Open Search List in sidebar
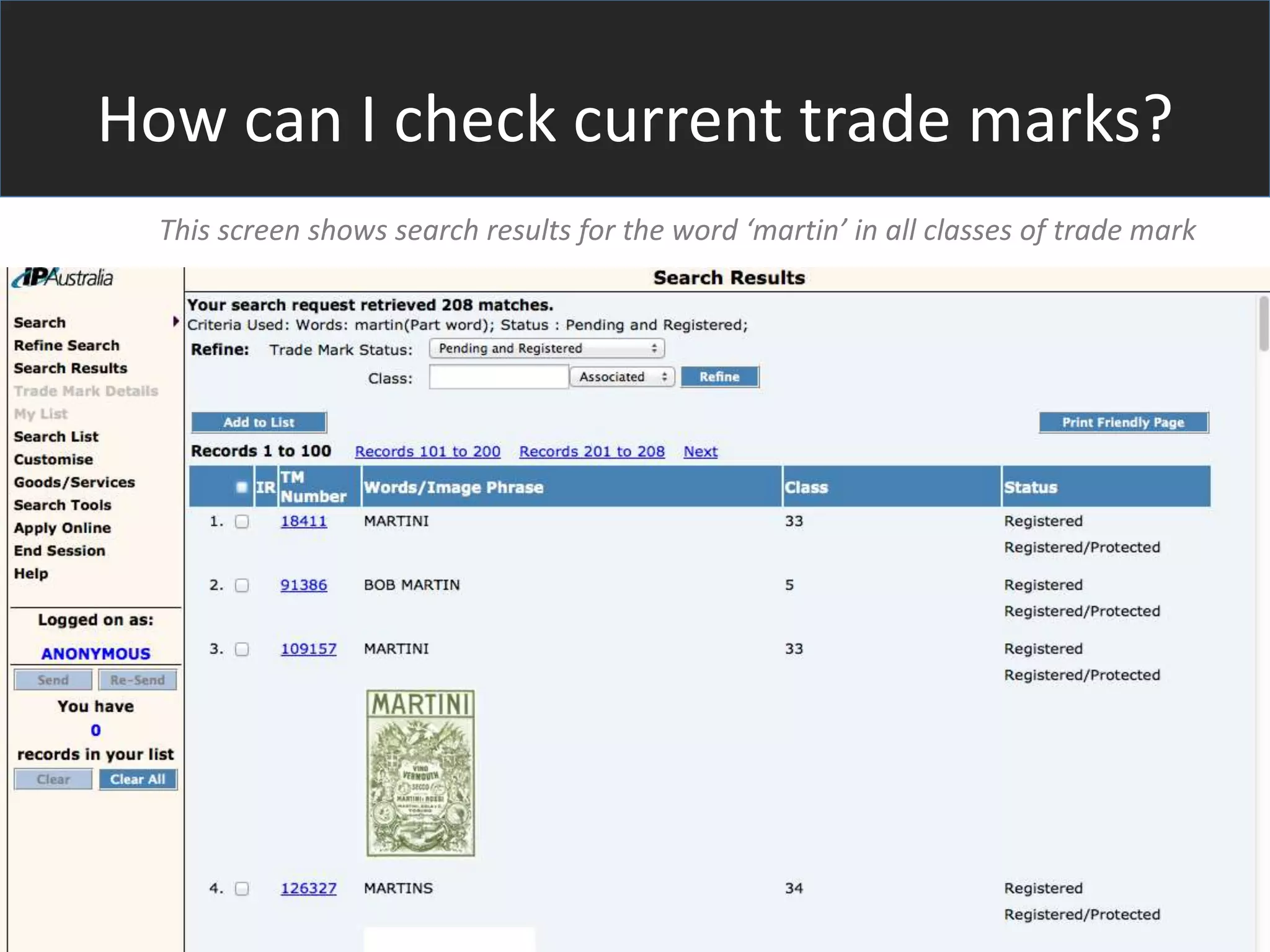This screenshot has height=952, width=1270. (x=56, y=436)
